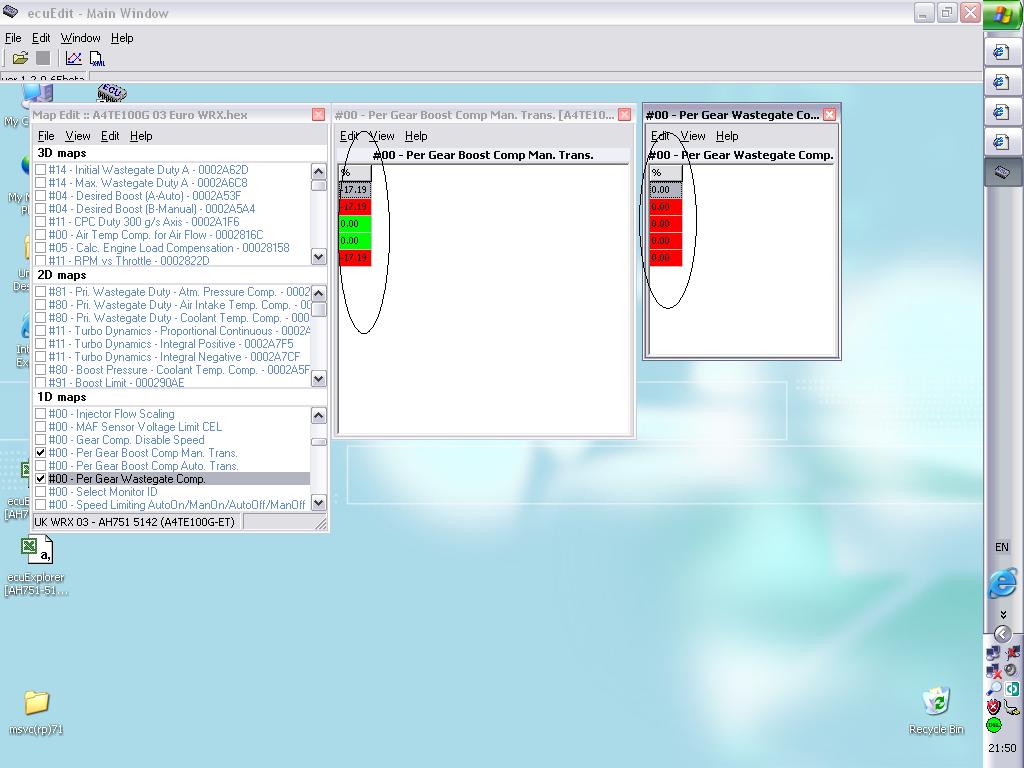This screenshot has width=1024, height=768.
Task: Click the speaker volume tray icon
Action: point(1011,671)
